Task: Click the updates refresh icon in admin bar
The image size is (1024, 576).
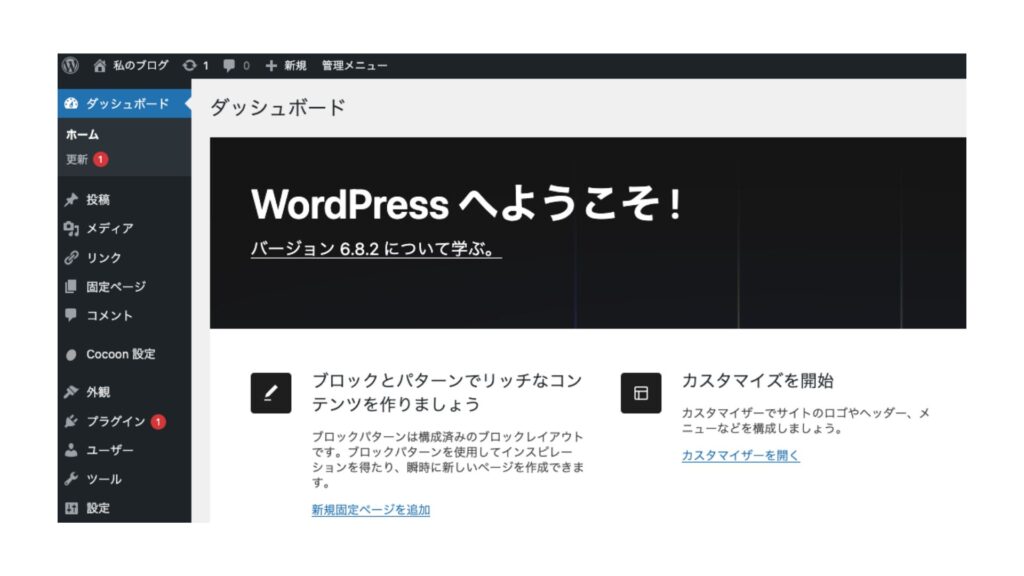Action: (x=189, y=65)
